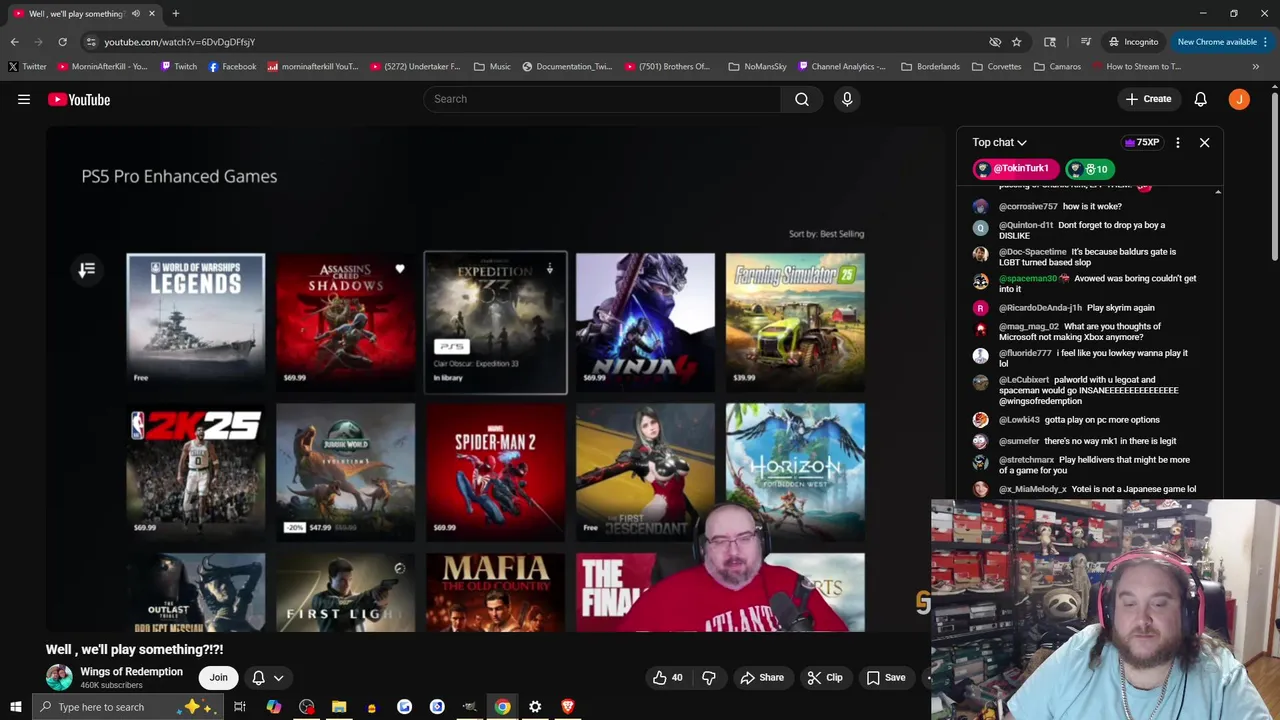Click the '460K subscribers' text
Viewport: 1280px width, 720px height.
click(111, 686)
